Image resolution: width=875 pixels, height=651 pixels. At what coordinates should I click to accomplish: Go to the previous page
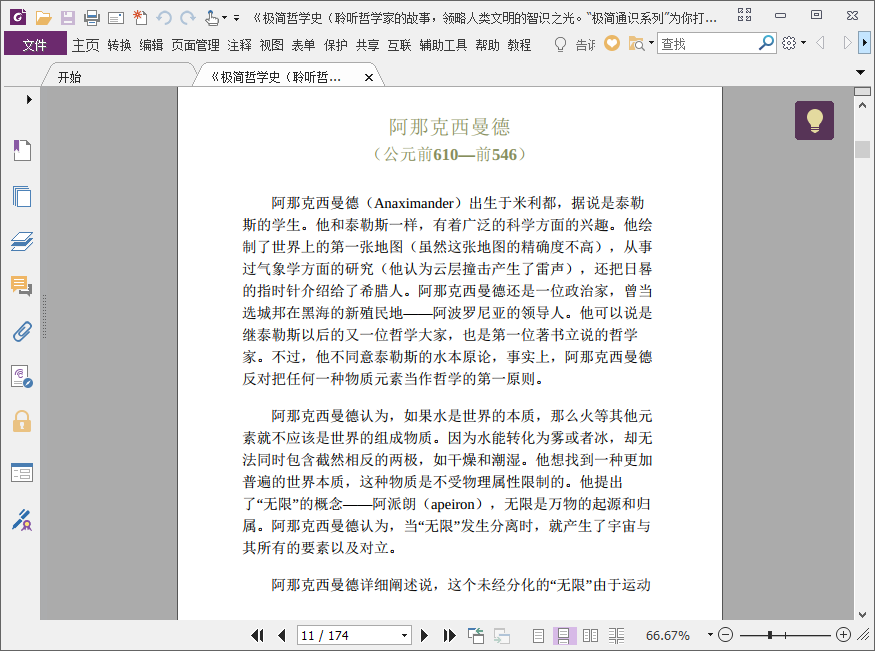pyautogui.click(x=281, y=635)
